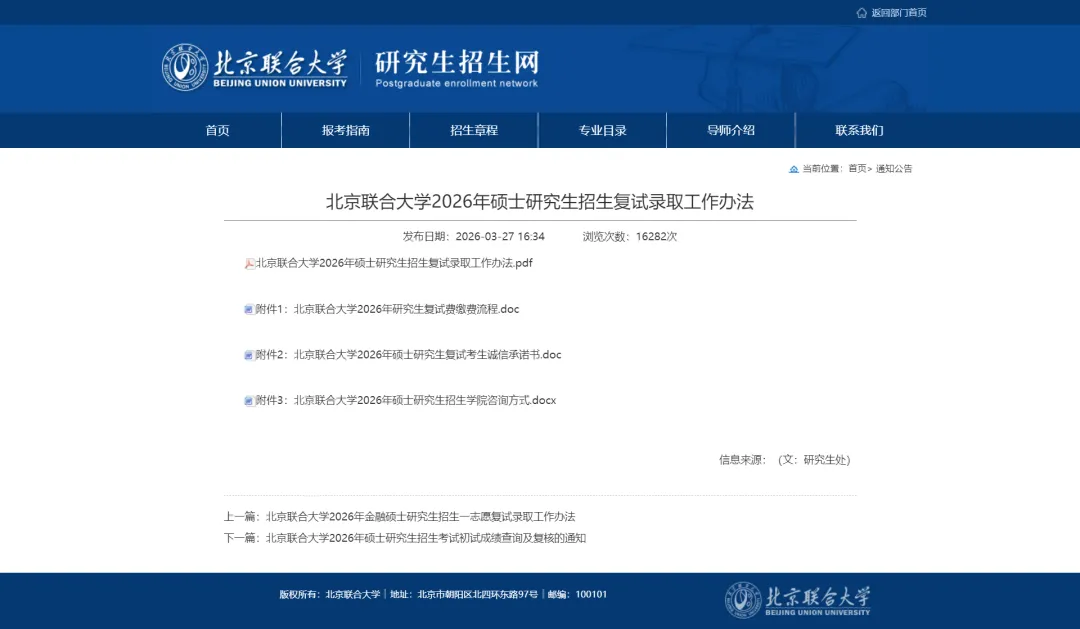Open 附件1 复试费缴费流程.doc link

point(387,309)
